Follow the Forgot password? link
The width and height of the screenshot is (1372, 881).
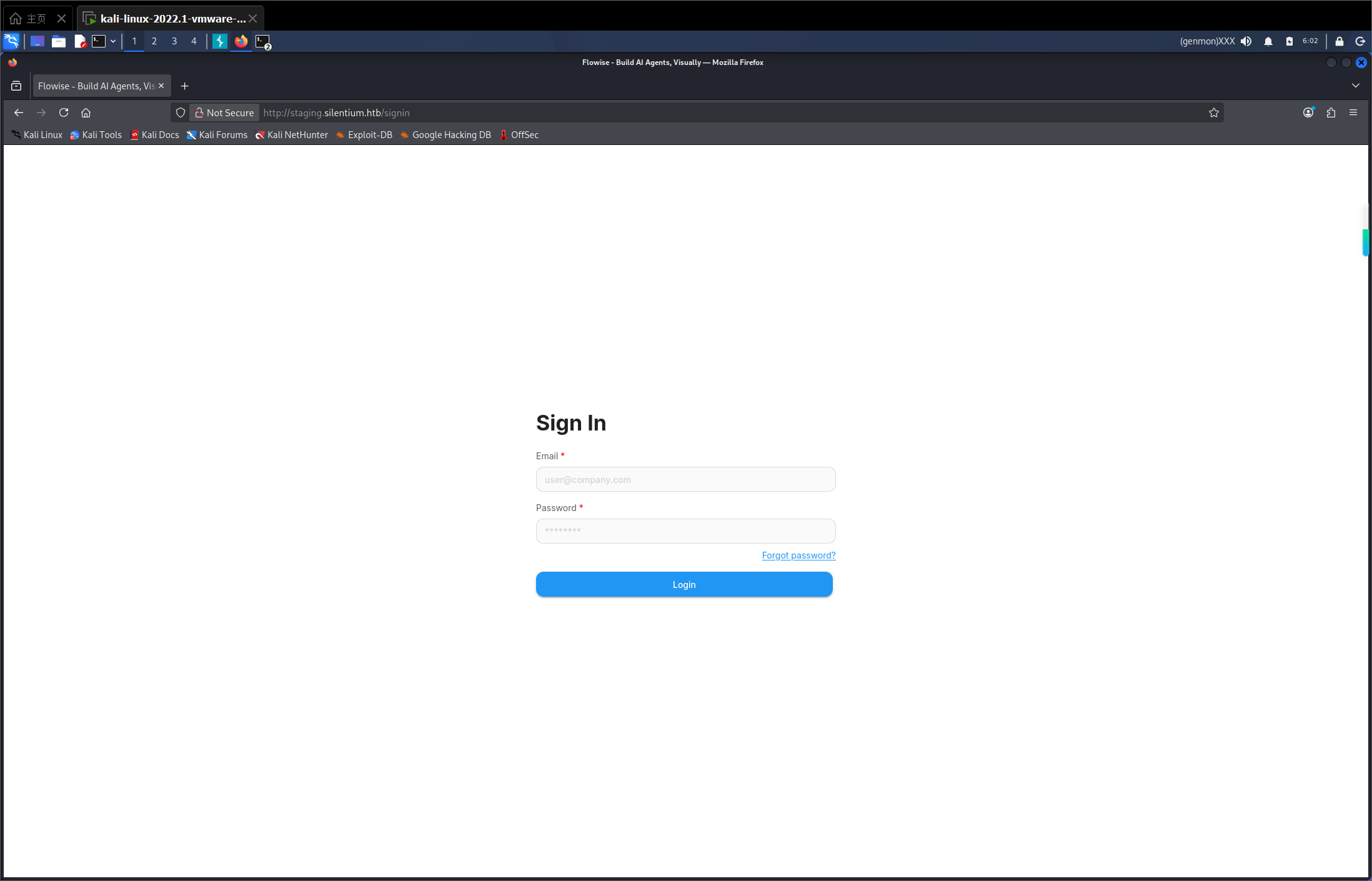point(798,555)
